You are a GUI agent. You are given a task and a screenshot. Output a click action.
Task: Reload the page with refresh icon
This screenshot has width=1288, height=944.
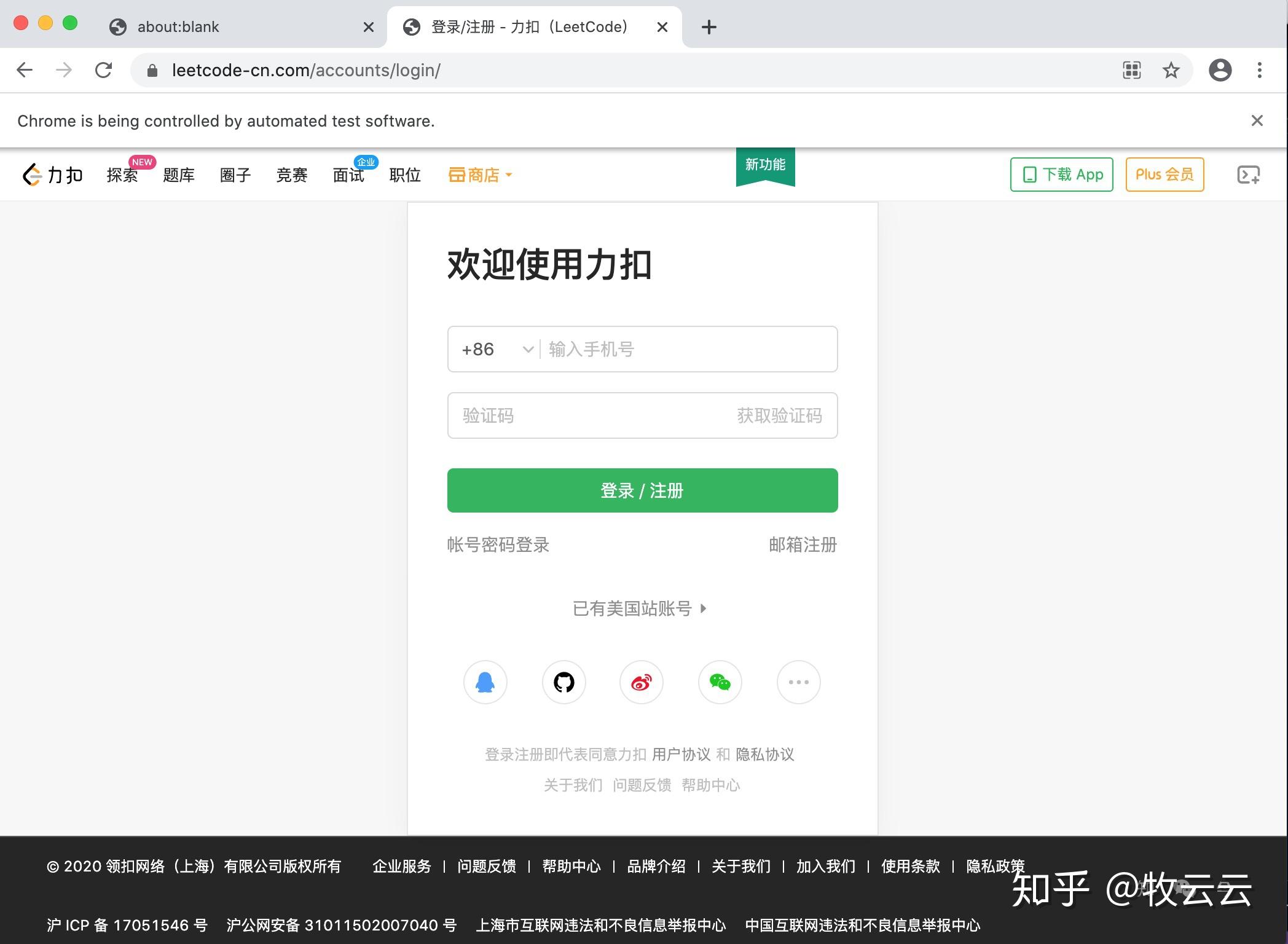pos(103,70)
